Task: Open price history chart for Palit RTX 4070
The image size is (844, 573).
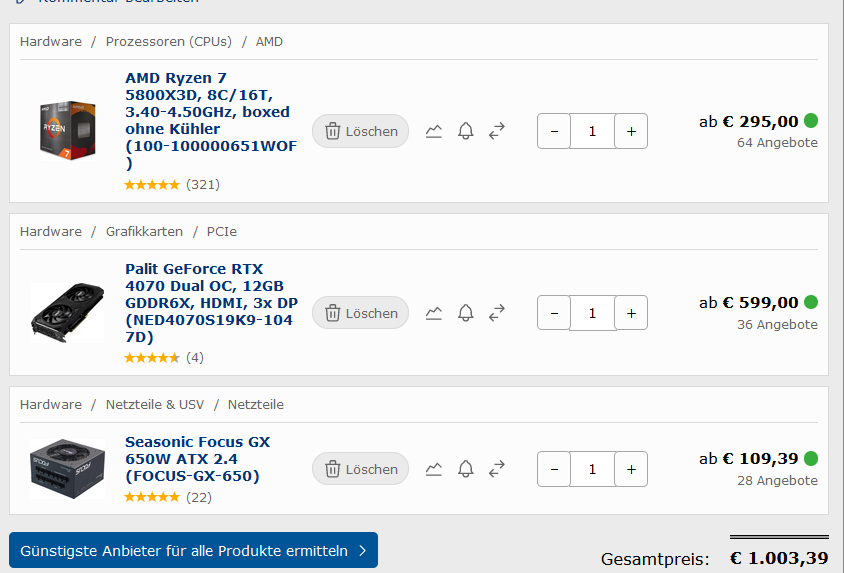Action: [x=433, y=313]
